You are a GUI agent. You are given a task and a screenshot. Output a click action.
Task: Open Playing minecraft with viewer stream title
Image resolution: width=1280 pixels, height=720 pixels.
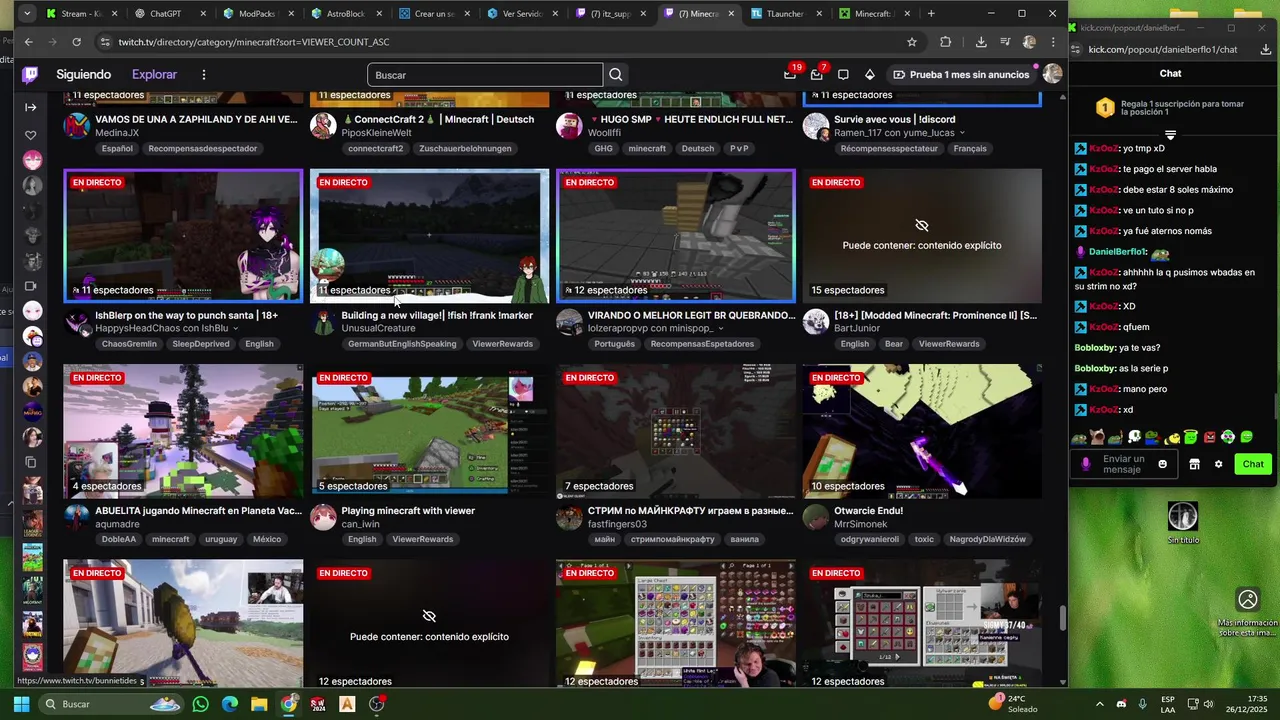click(x=408, y=511)
